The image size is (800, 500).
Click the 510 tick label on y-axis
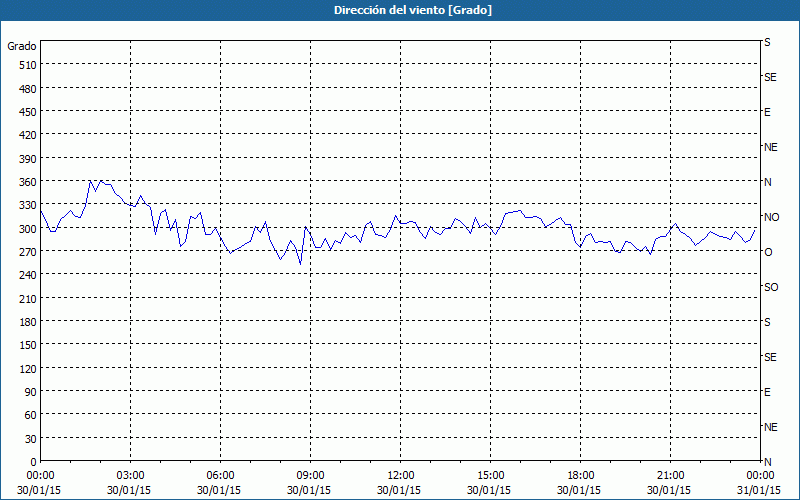(25, 65)
